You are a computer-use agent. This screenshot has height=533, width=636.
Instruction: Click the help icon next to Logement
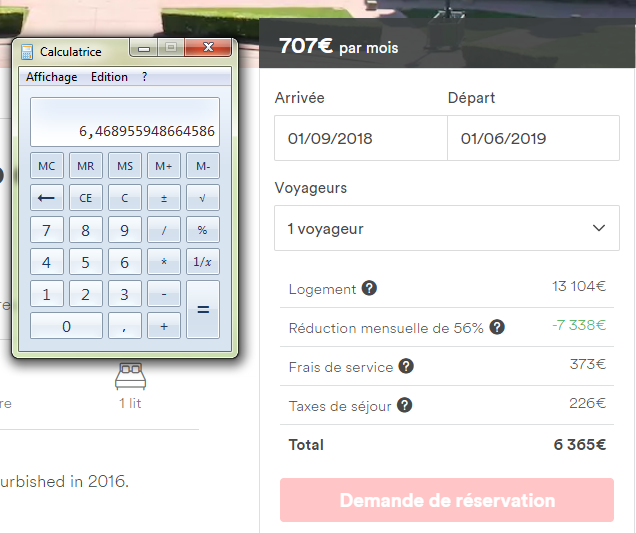[369, 289]
